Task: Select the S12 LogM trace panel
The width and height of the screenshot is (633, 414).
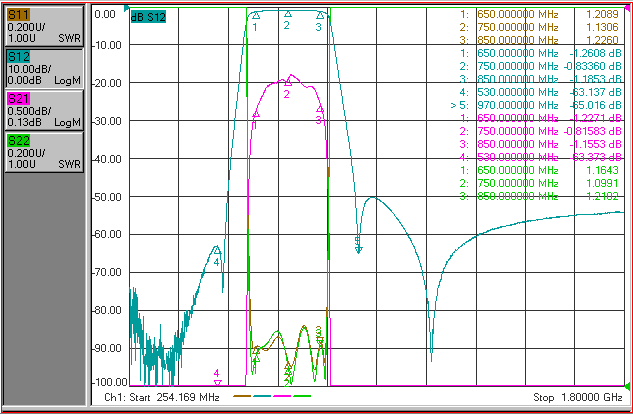Action: (x=44, y=68)
